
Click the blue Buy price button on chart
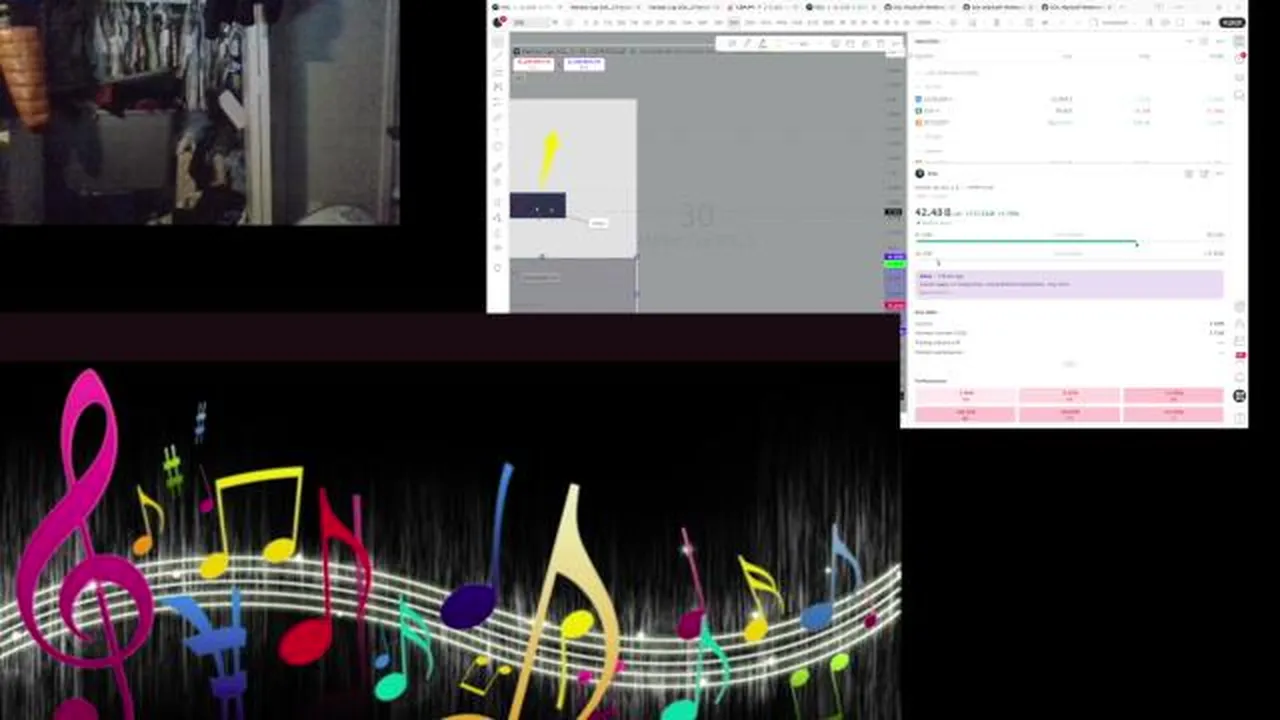click(x=584, y=63)
